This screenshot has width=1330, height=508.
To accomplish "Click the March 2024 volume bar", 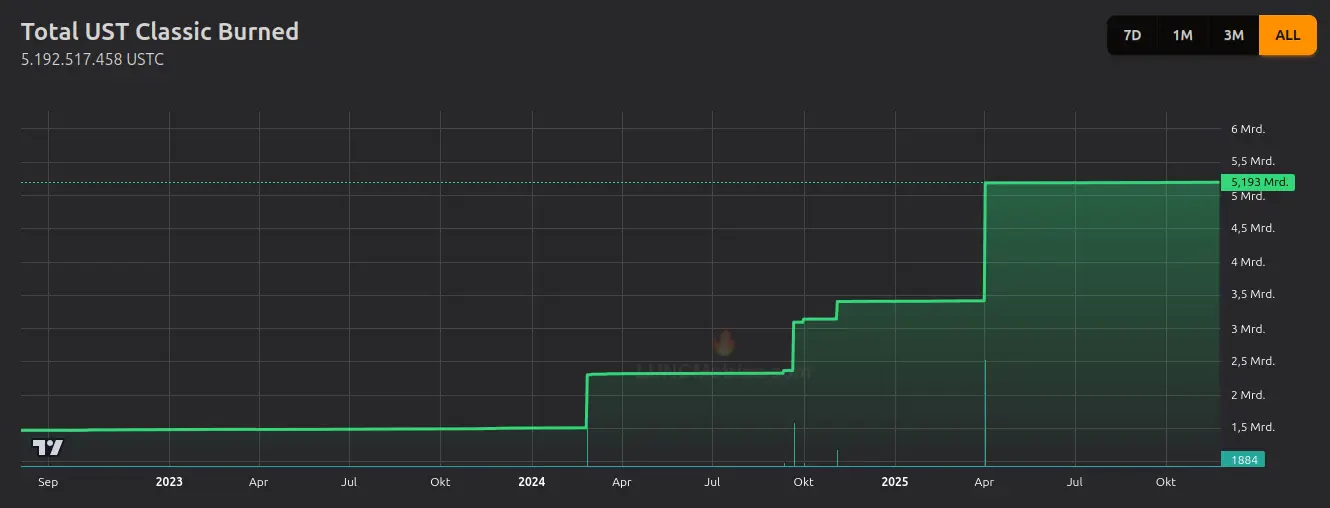I will pyautogui.click(x=586, y=446).
